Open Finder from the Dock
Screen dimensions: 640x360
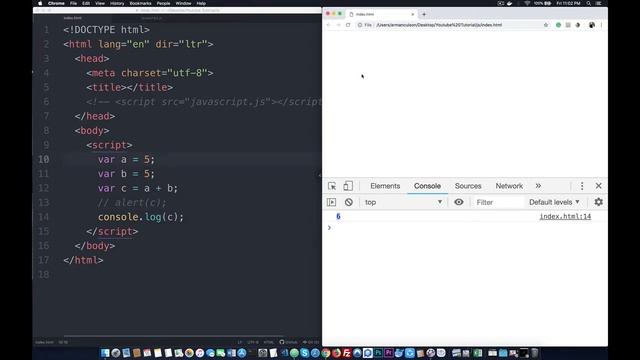105,353
